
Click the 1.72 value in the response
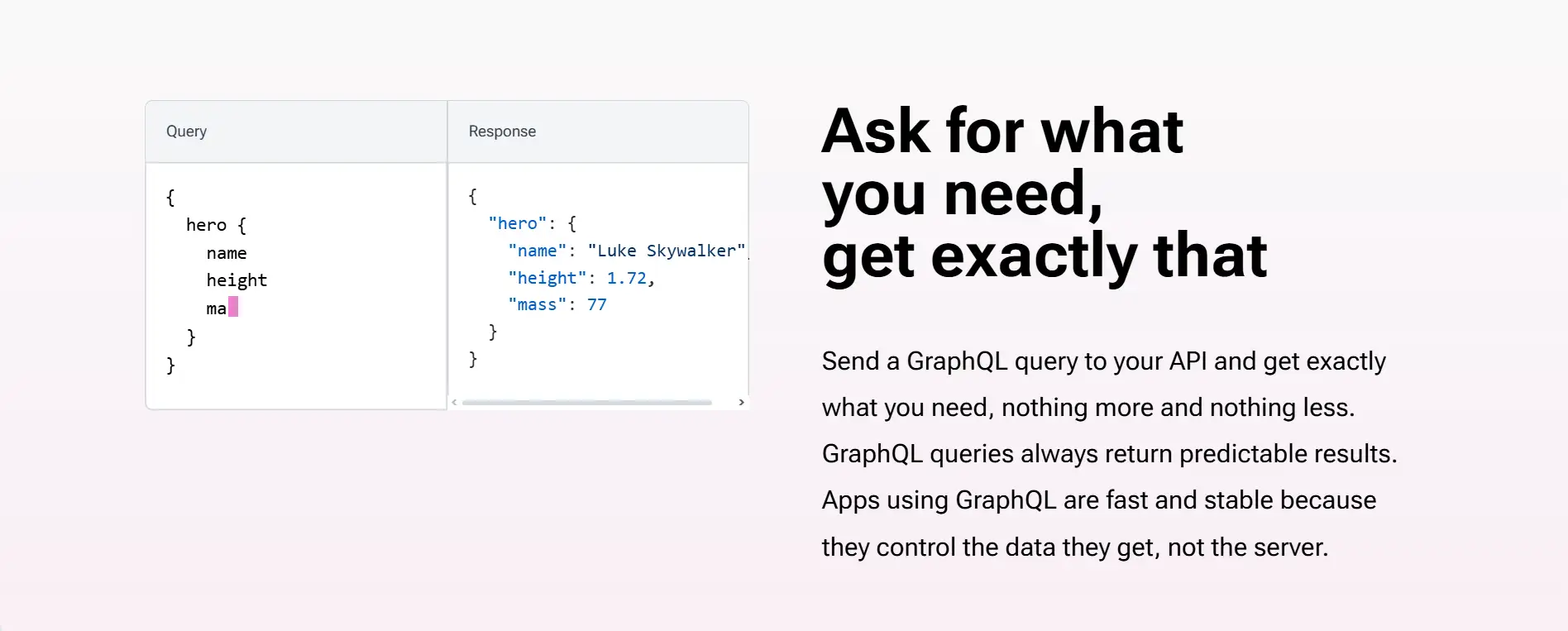626,278
